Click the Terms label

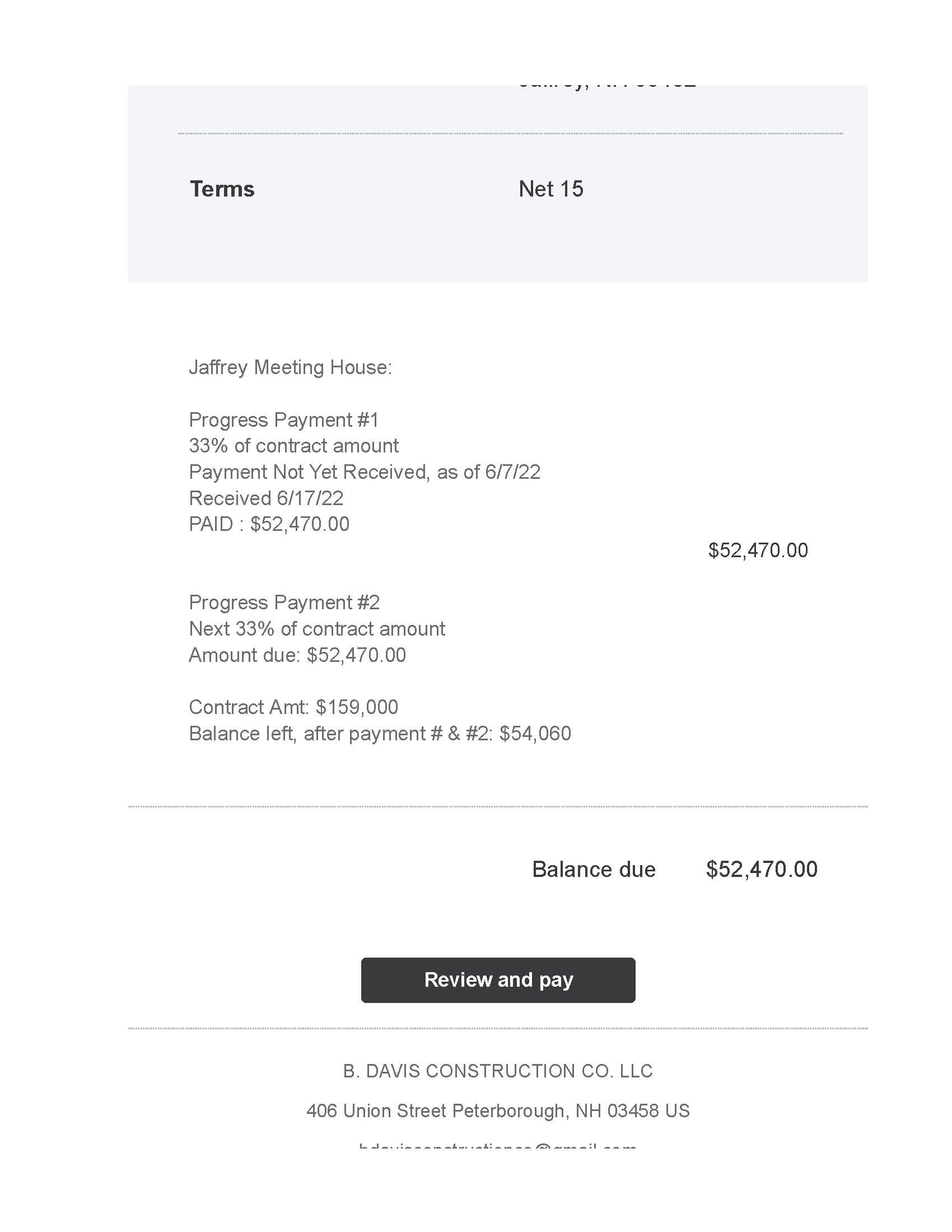pyautogui.click(x=222, y=189)
